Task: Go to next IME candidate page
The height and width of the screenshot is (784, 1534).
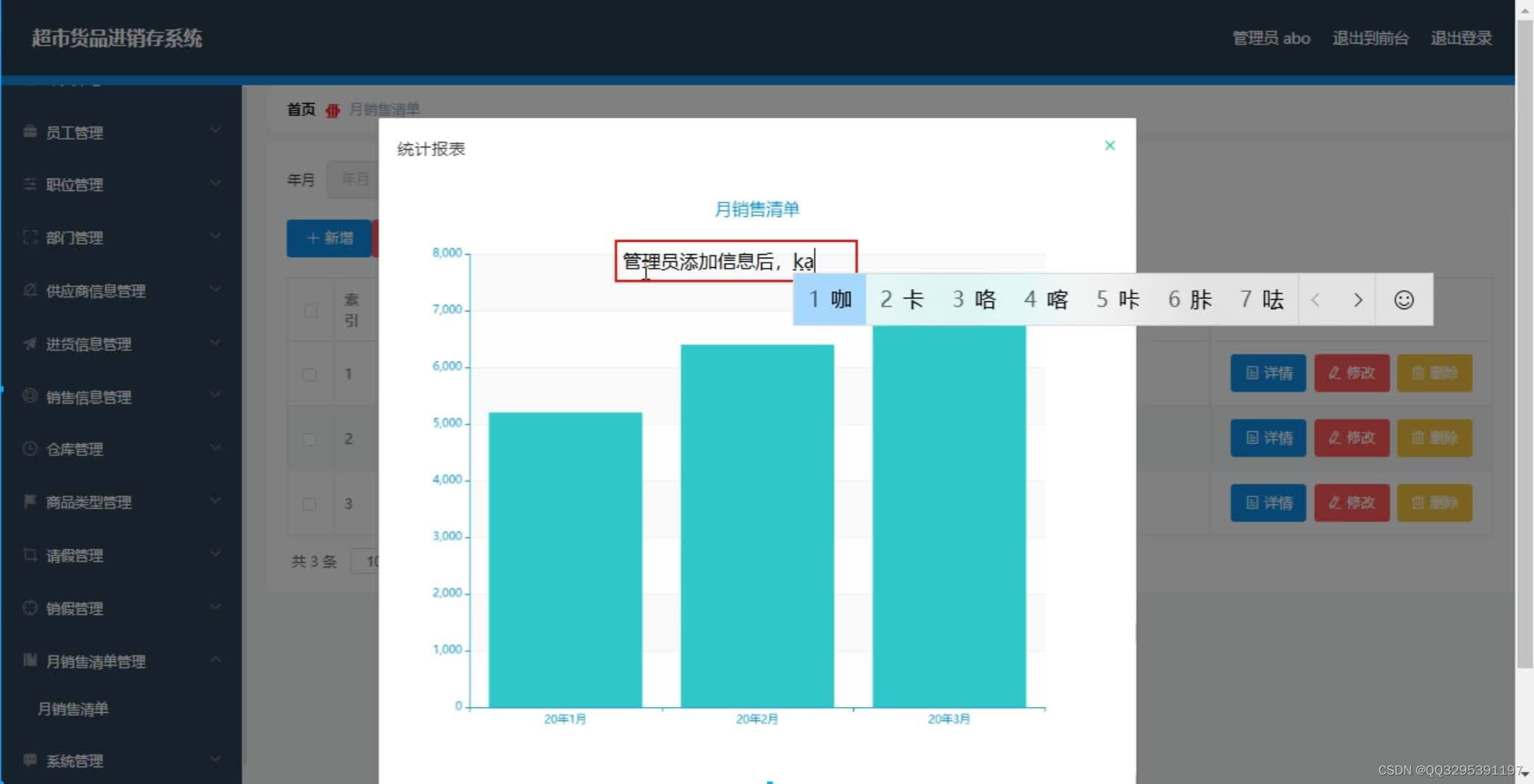Action: tap(1358, 299)
